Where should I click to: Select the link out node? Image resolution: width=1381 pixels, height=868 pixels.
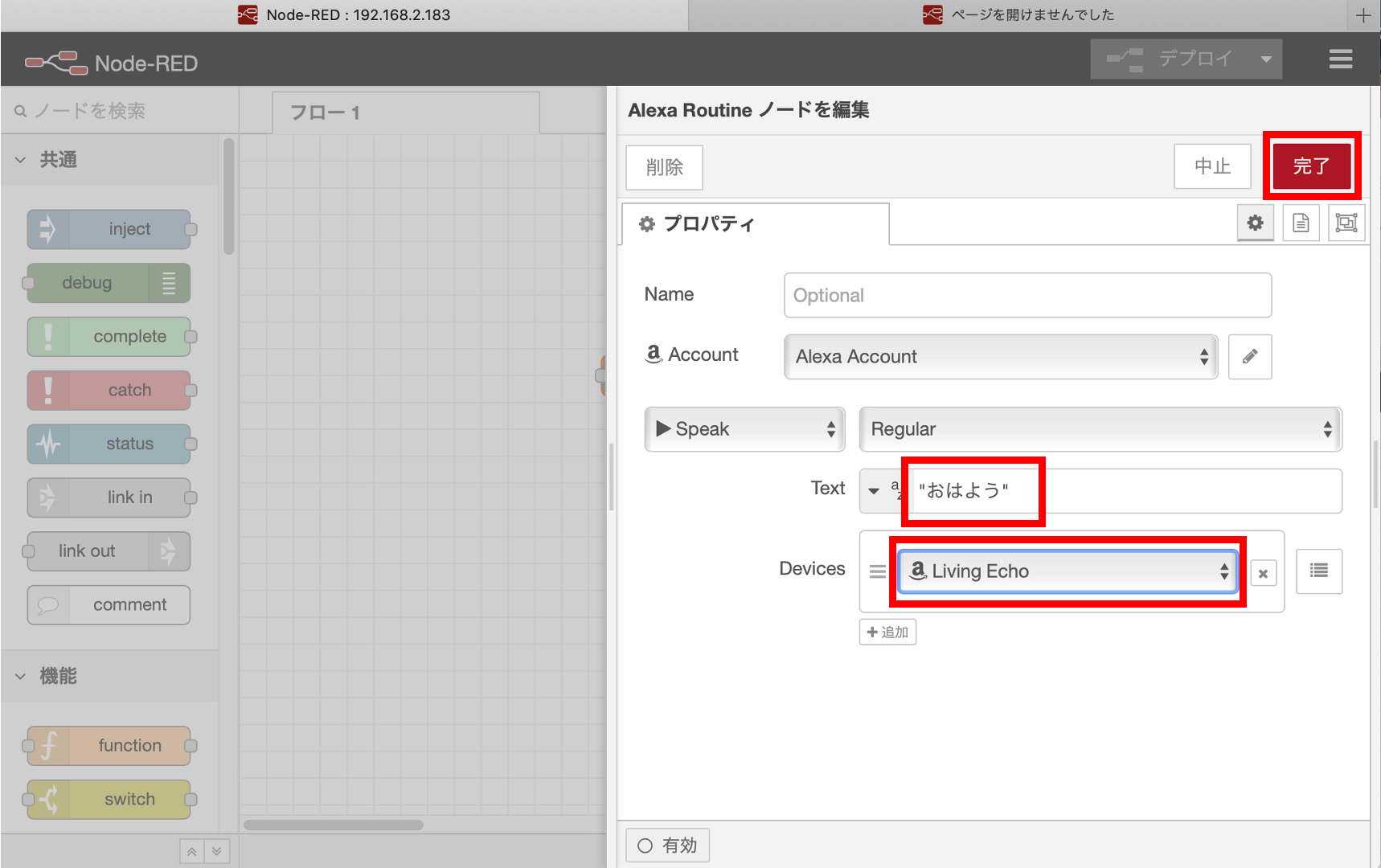tap(109, 551)
